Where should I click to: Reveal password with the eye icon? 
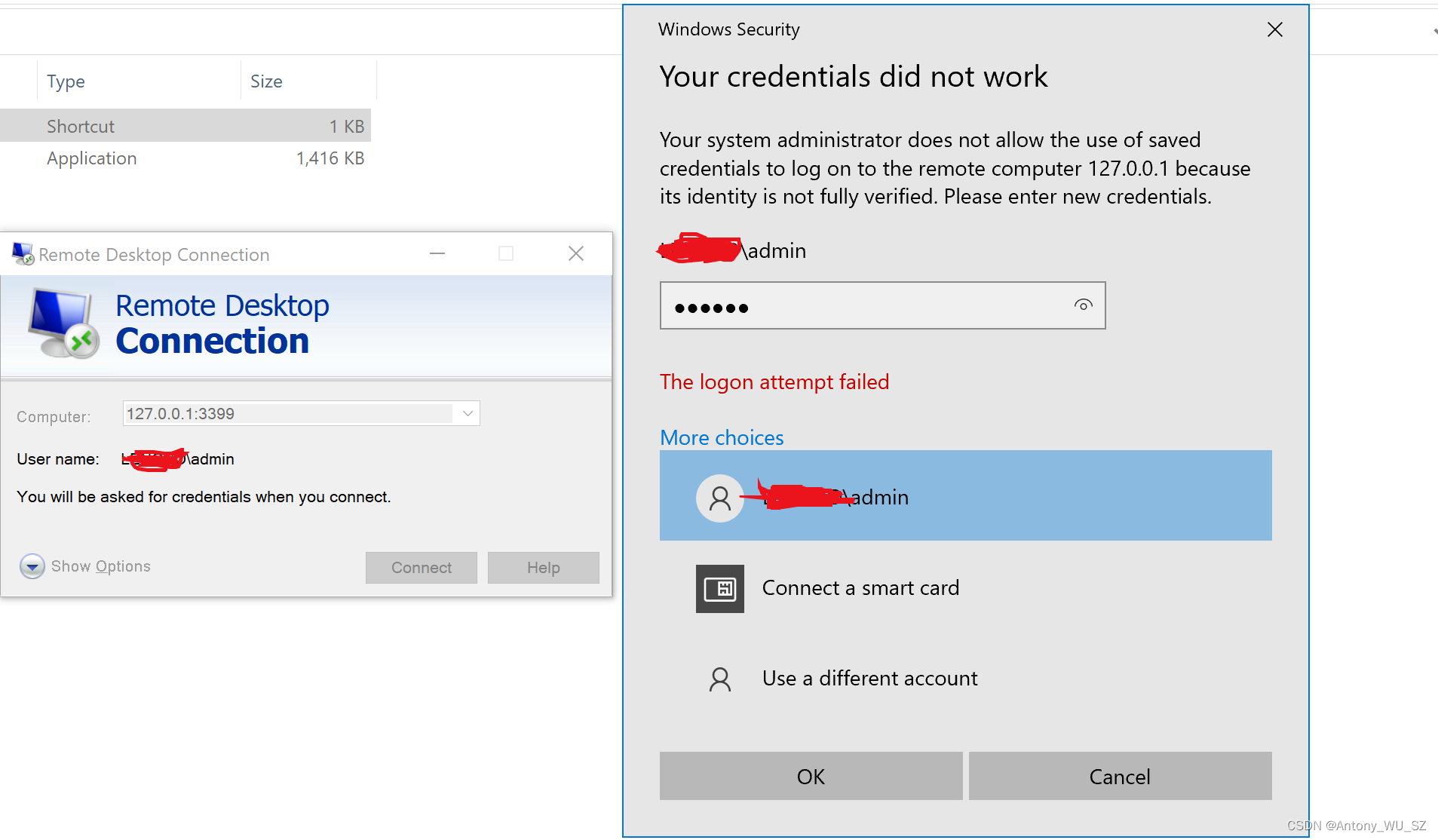1083,305
